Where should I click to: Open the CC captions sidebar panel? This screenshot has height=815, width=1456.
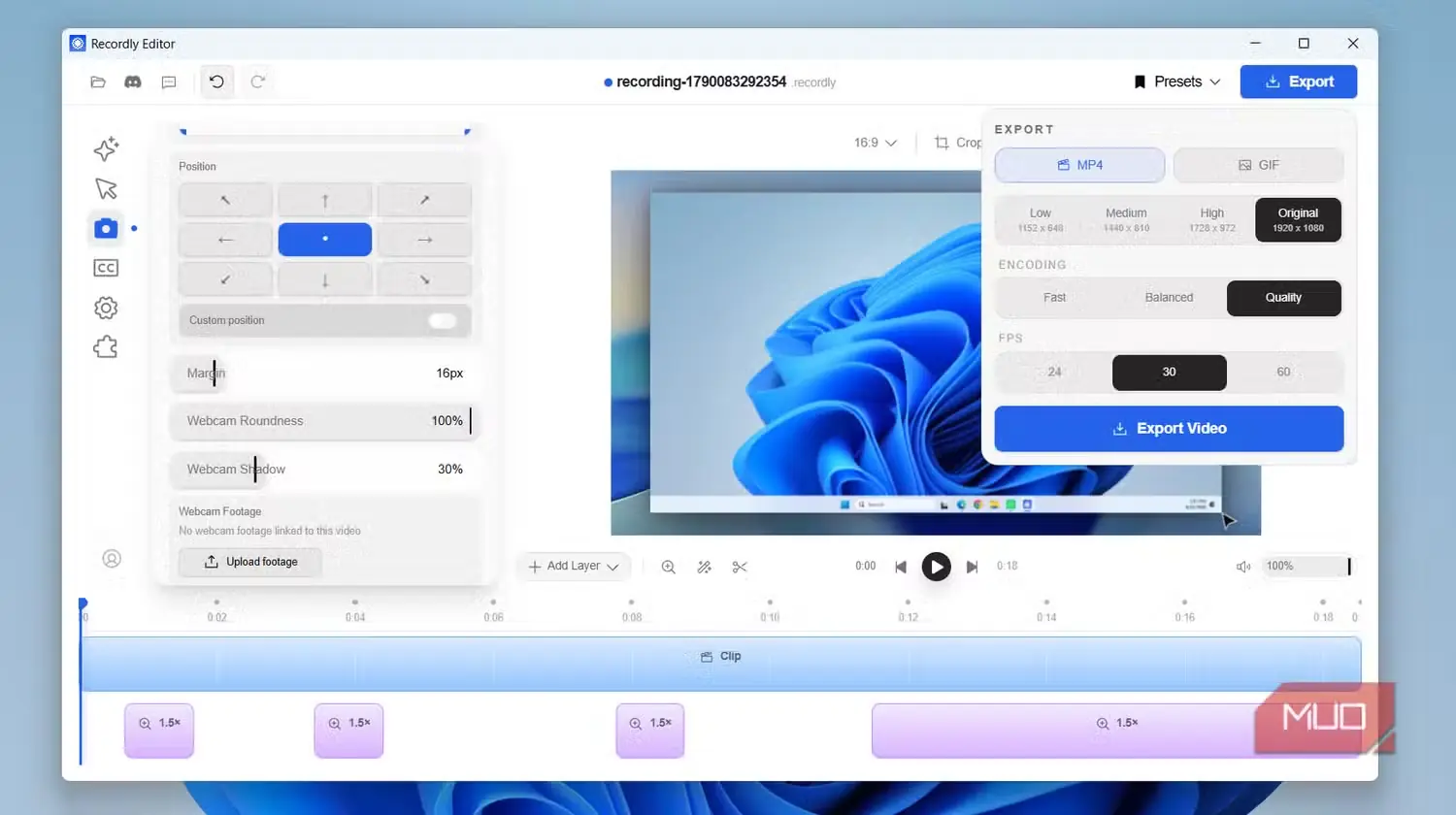pos(106,268)
